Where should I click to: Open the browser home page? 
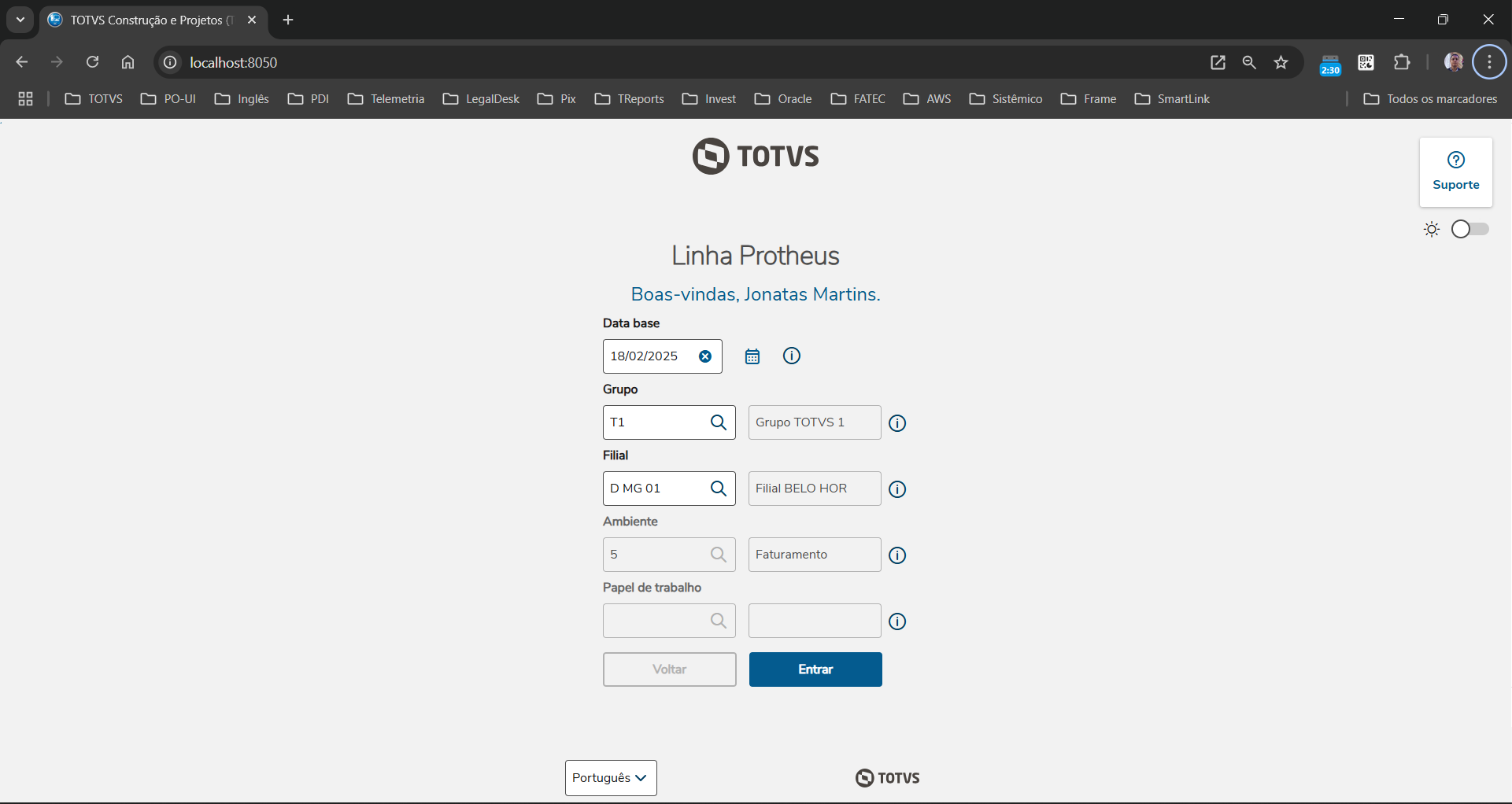coord(128,62)
